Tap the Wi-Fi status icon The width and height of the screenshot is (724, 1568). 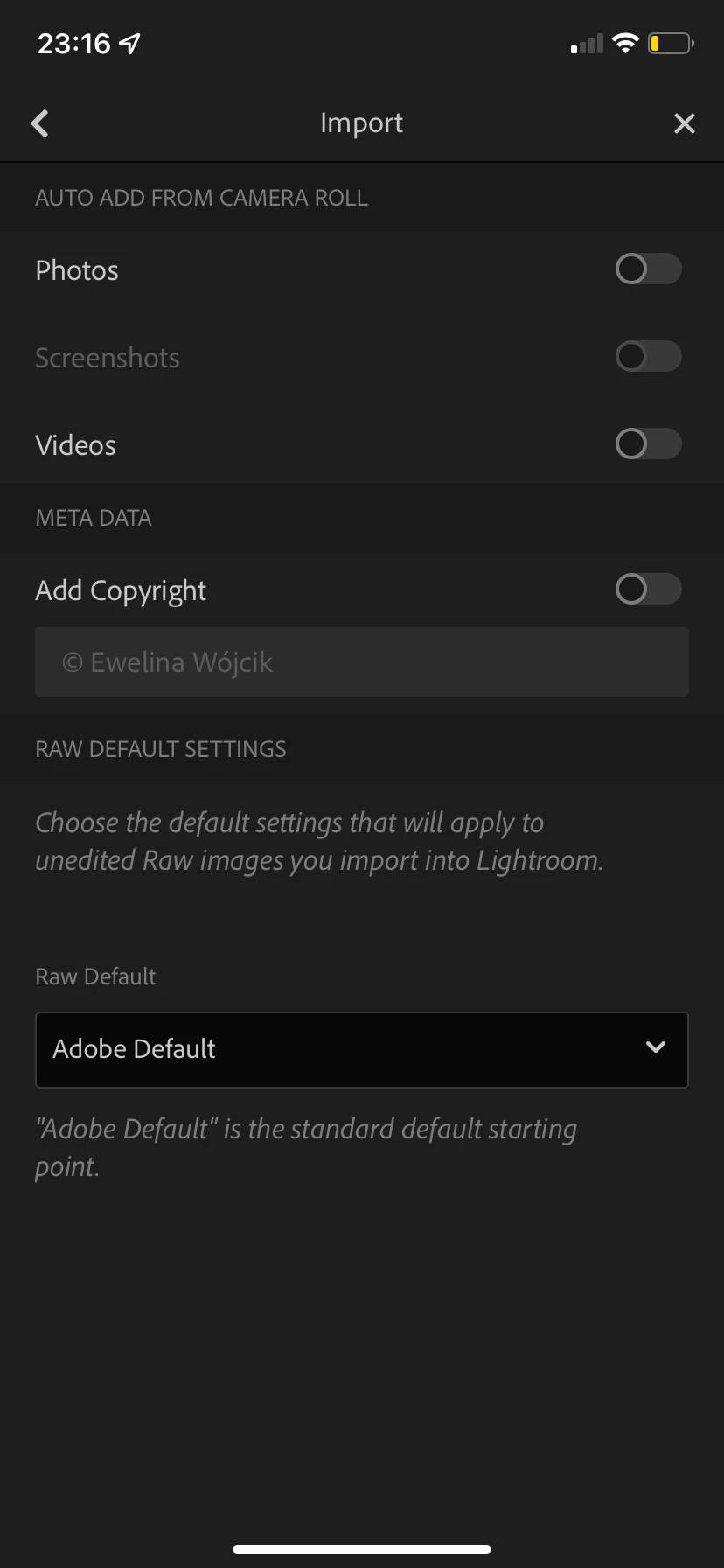(625, 43)
